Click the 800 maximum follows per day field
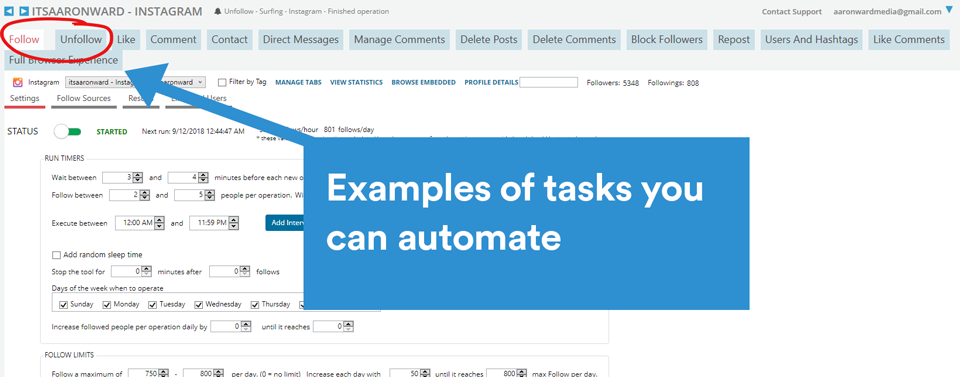Image resolution: width=960 pixels, height=377 pixels. 204,373
